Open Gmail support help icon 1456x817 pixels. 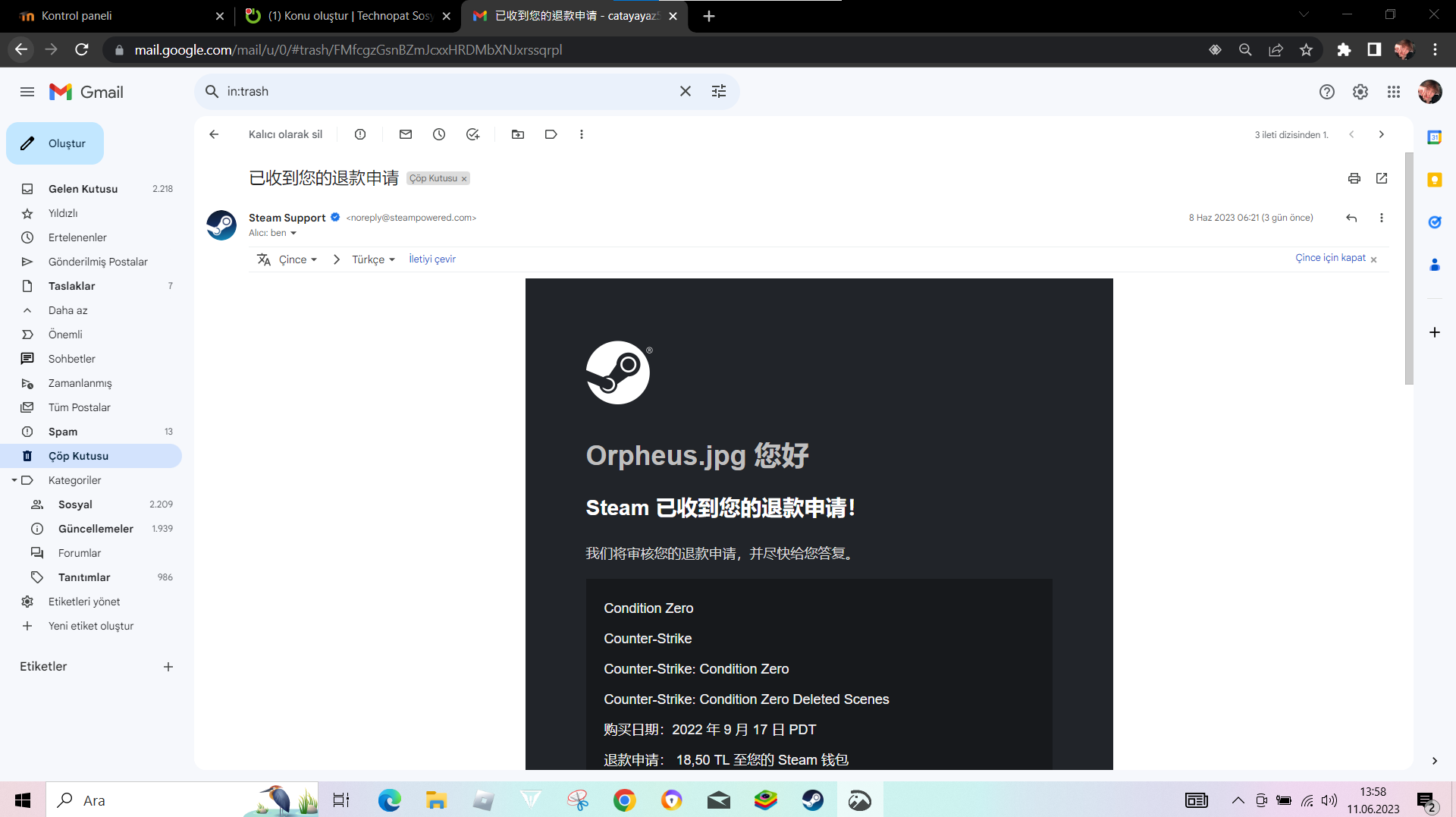[x=1326, y=92]
